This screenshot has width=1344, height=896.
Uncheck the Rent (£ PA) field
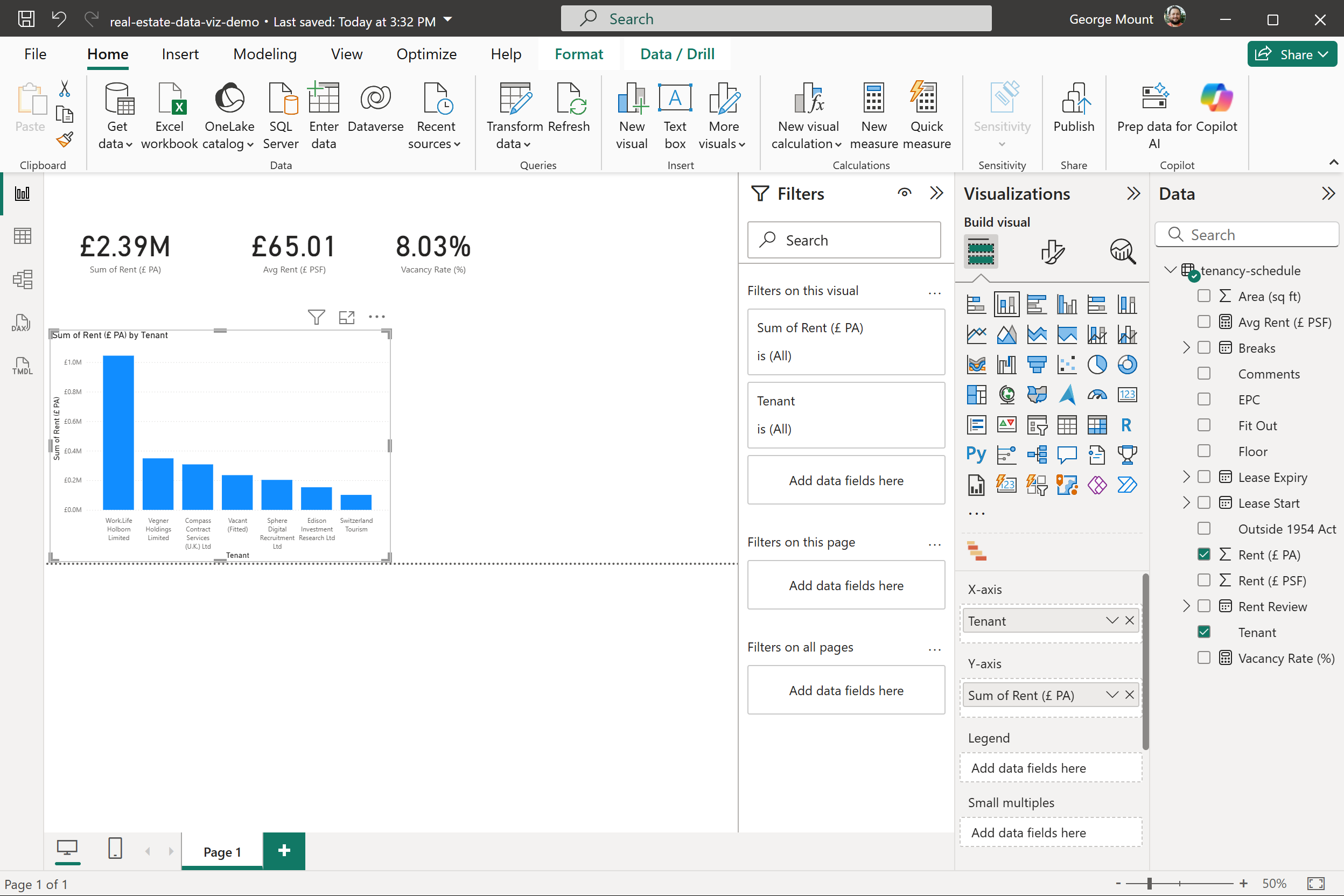[x=1204, y=554]
